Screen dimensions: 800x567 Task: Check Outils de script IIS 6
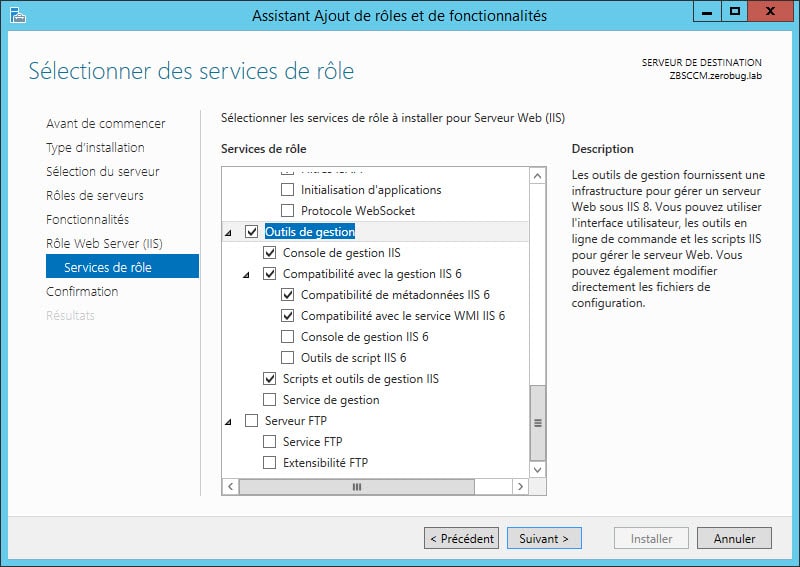pyautogui.click(x=288, y=358)
